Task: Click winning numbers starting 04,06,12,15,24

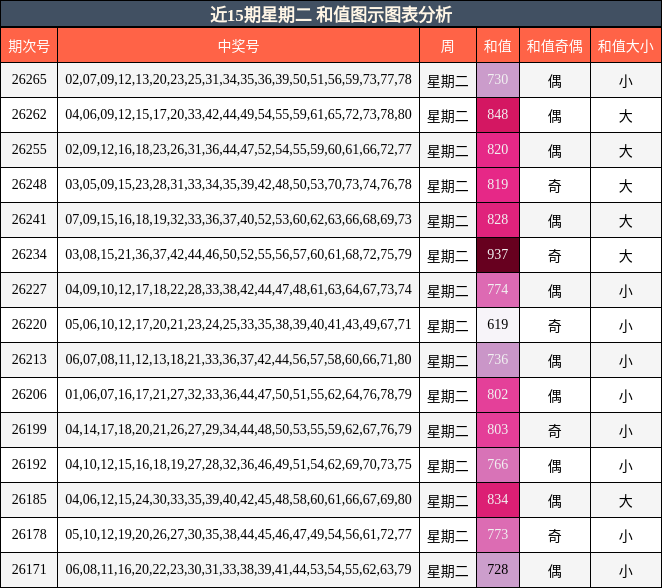Action: [x=238, y=500]
